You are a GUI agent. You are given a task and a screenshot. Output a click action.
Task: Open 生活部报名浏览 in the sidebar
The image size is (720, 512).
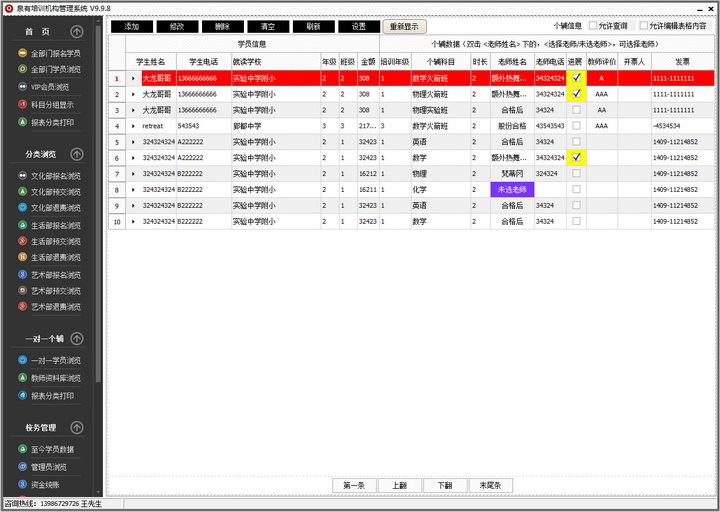tap(50, 225)
